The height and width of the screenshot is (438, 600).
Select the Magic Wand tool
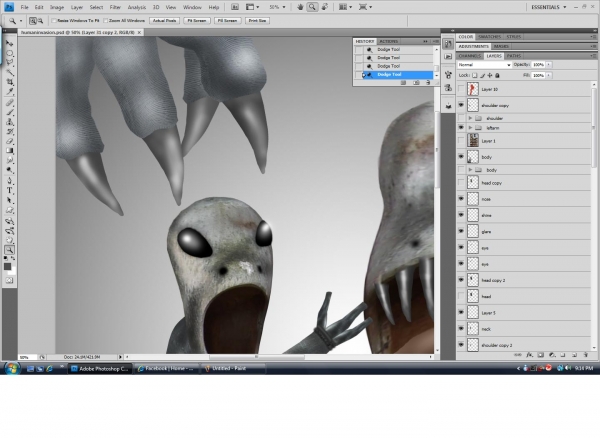pyautogui.click(x=9, y=72)
